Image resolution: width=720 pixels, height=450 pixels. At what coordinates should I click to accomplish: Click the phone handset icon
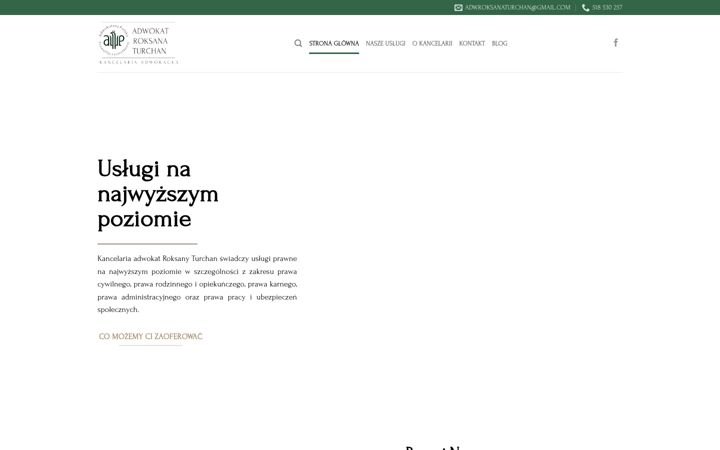[585, 7]
